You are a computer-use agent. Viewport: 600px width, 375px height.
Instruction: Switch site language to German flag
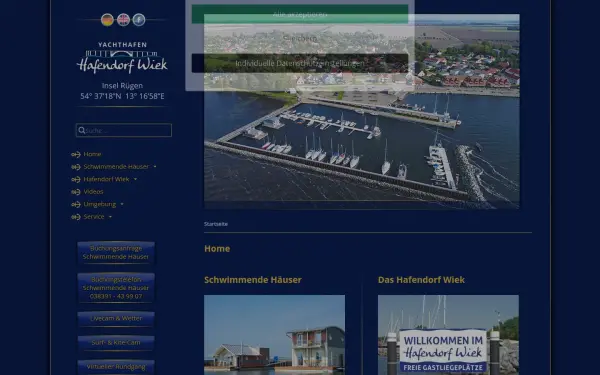tap(107, 20)
